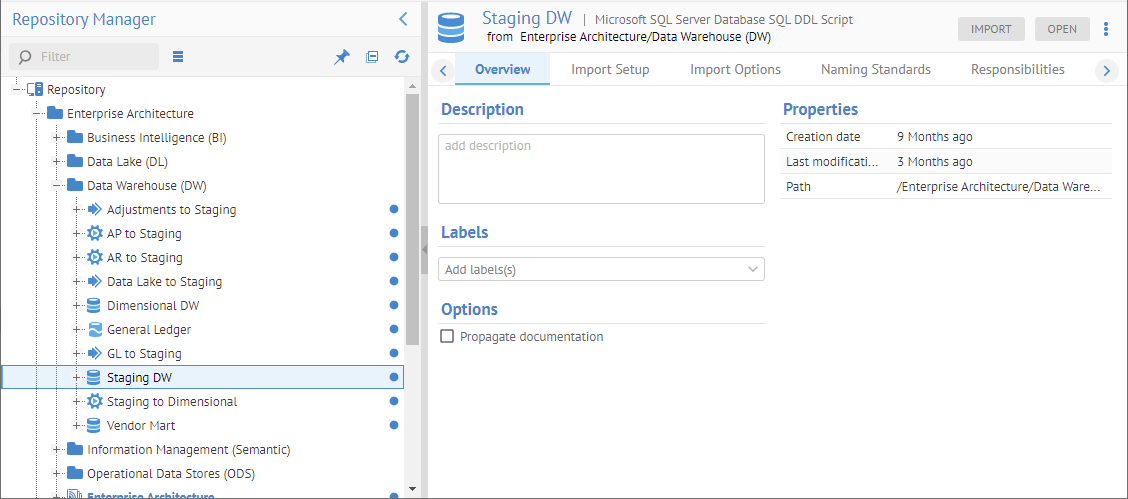Click the tree panel vertical scrollbar
The image size is (1128, 499).
(x=412, y=220)
